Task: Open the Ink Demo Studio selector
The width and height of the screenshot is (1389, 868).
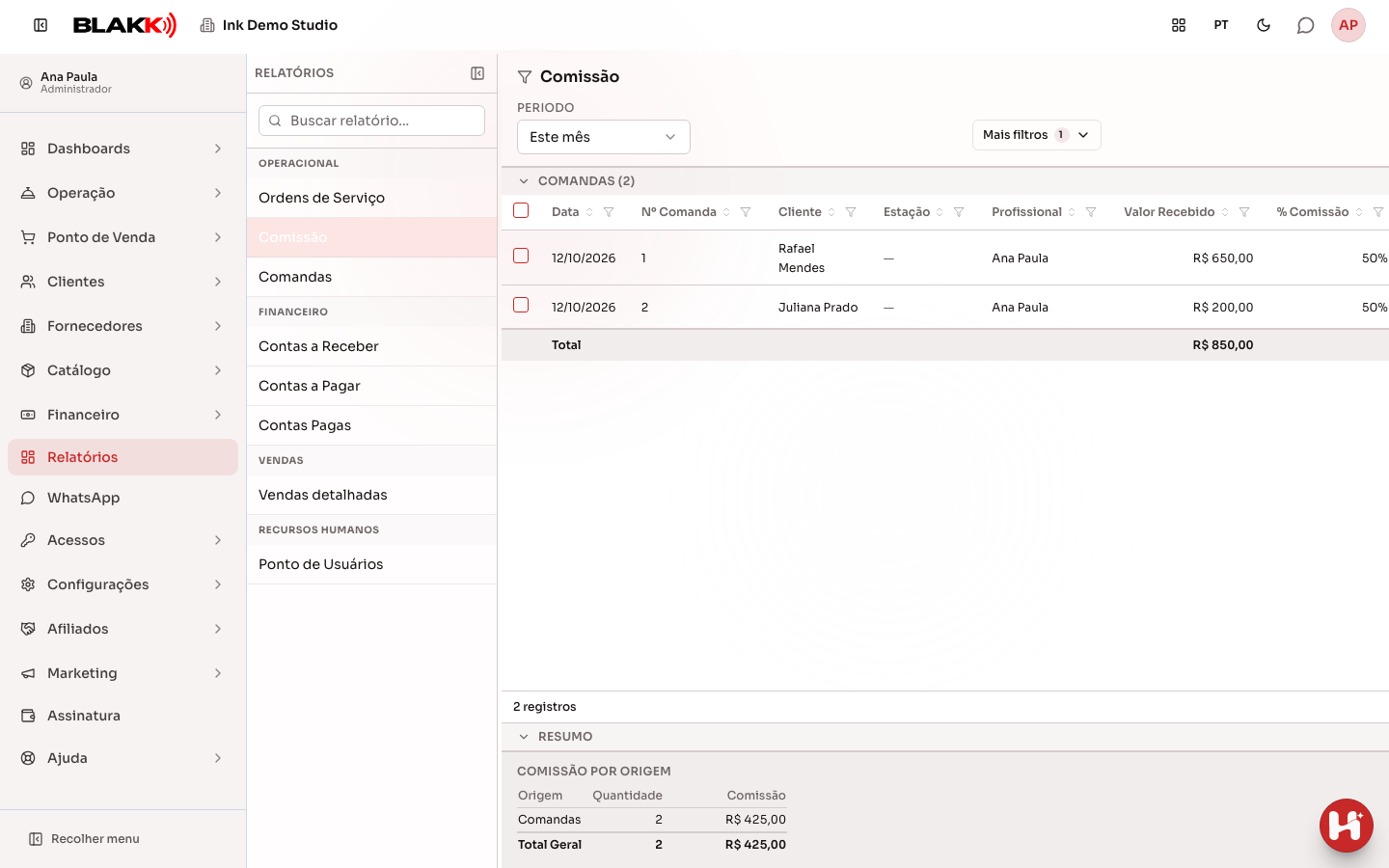Action: (268, 25)
